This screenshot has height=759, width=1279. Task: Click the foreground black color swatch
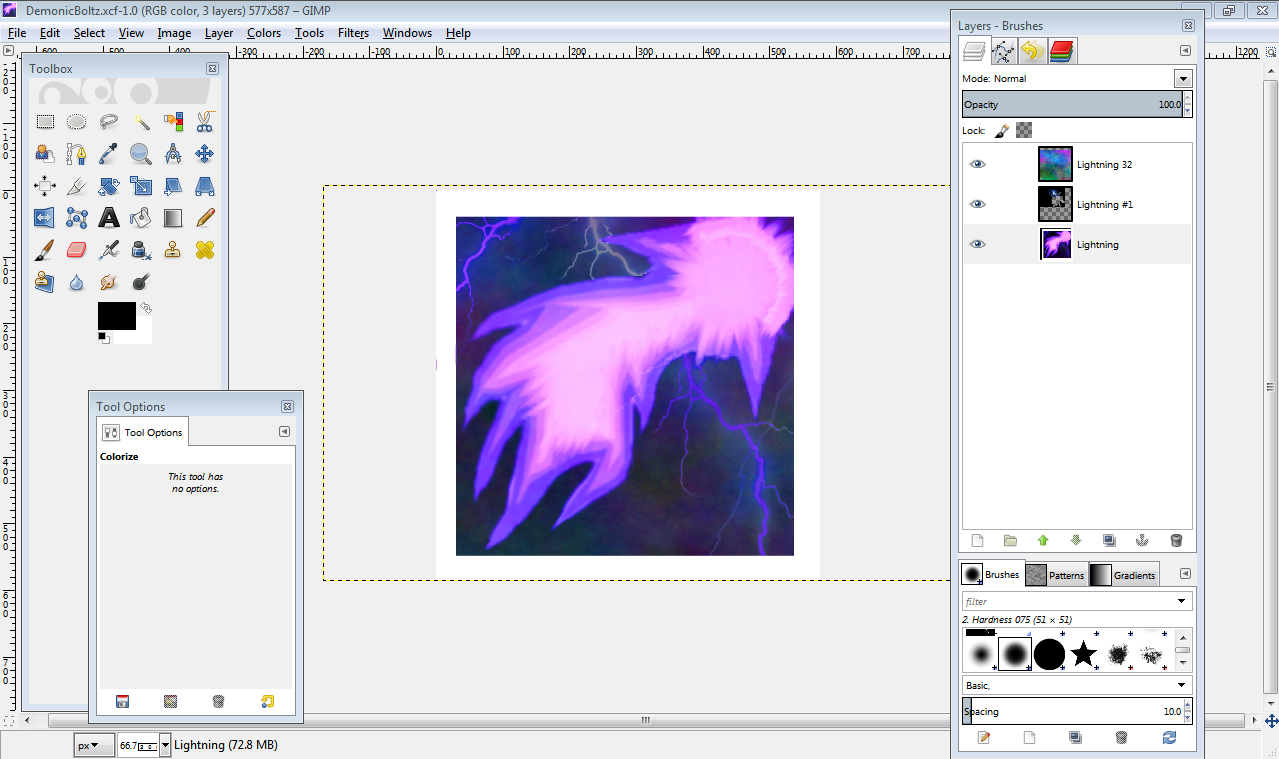point(116,316)
